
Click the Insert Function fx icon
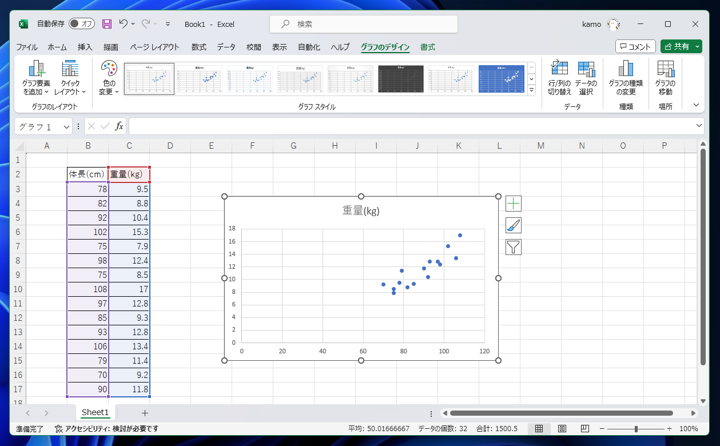tap(119, 126)
